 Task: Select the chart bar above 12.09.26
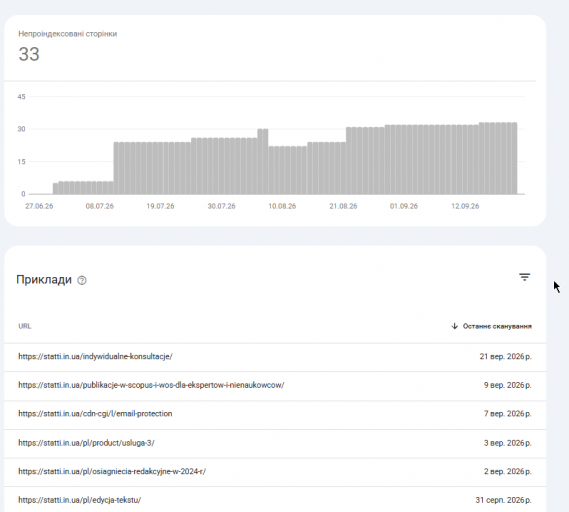click(465, 159)
